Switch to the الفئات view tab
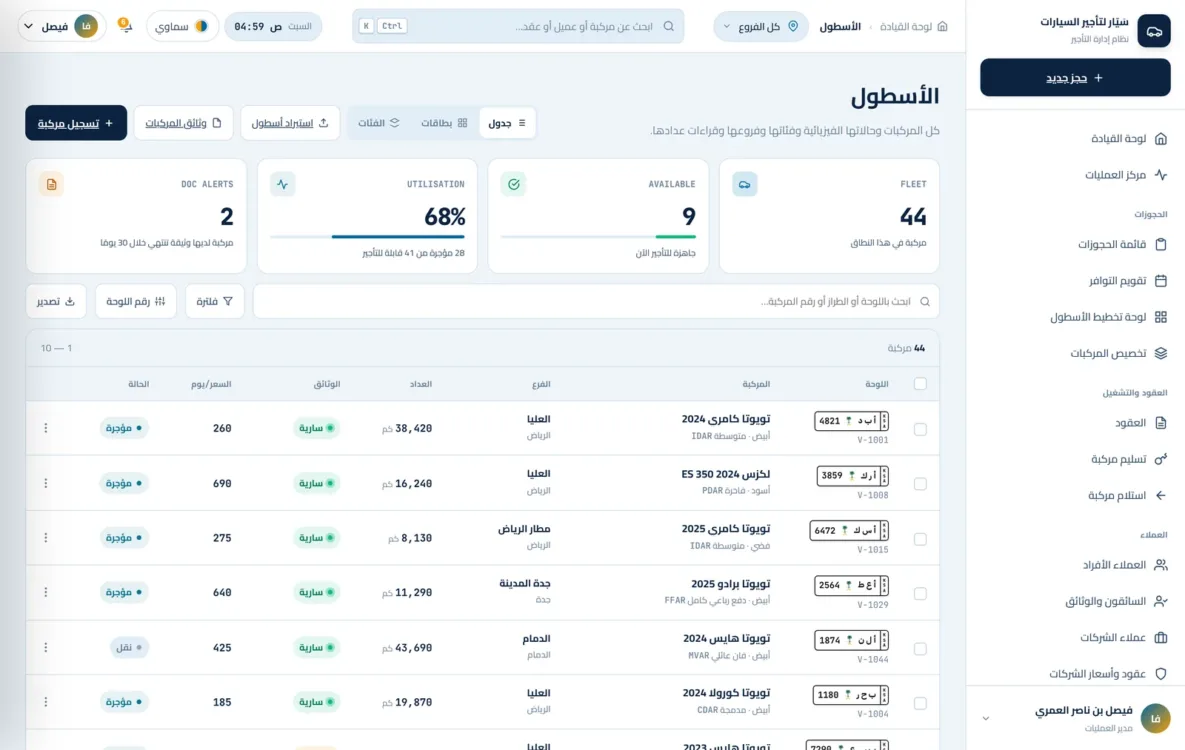Viewport: 1185px width, 750px height. click(379, 123)
